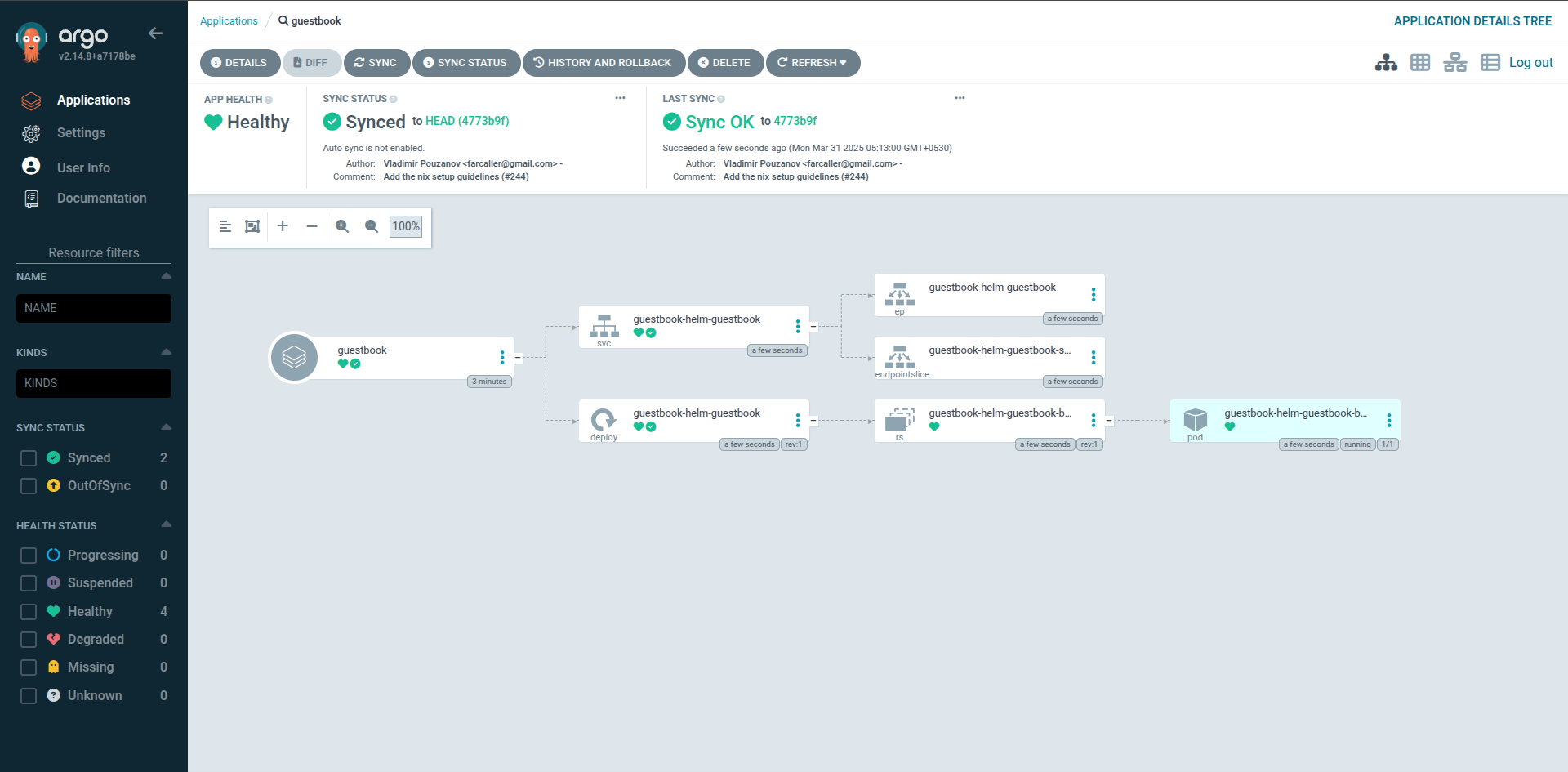Click the plus expand-all toolbar icon
Viewport: 1568px width, 772px height.
(283, 226)
